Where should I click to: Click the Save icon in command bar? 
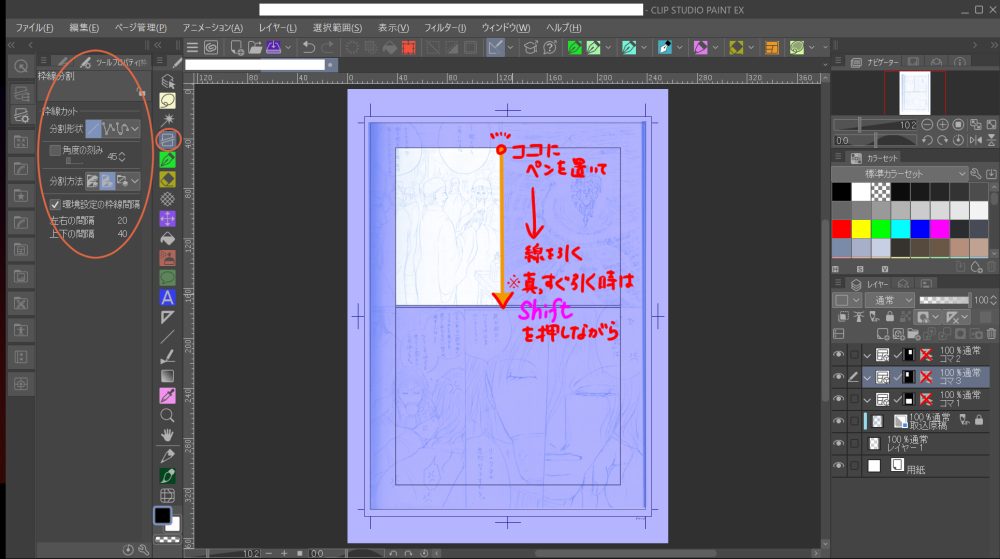click(274, 47)
